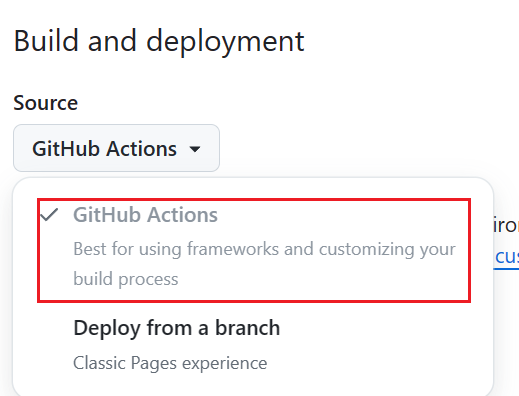This screenshot has height=396, width=519.
Task: Open the GitHub Actions source dropdown
Action: click(x=116, y=148)
